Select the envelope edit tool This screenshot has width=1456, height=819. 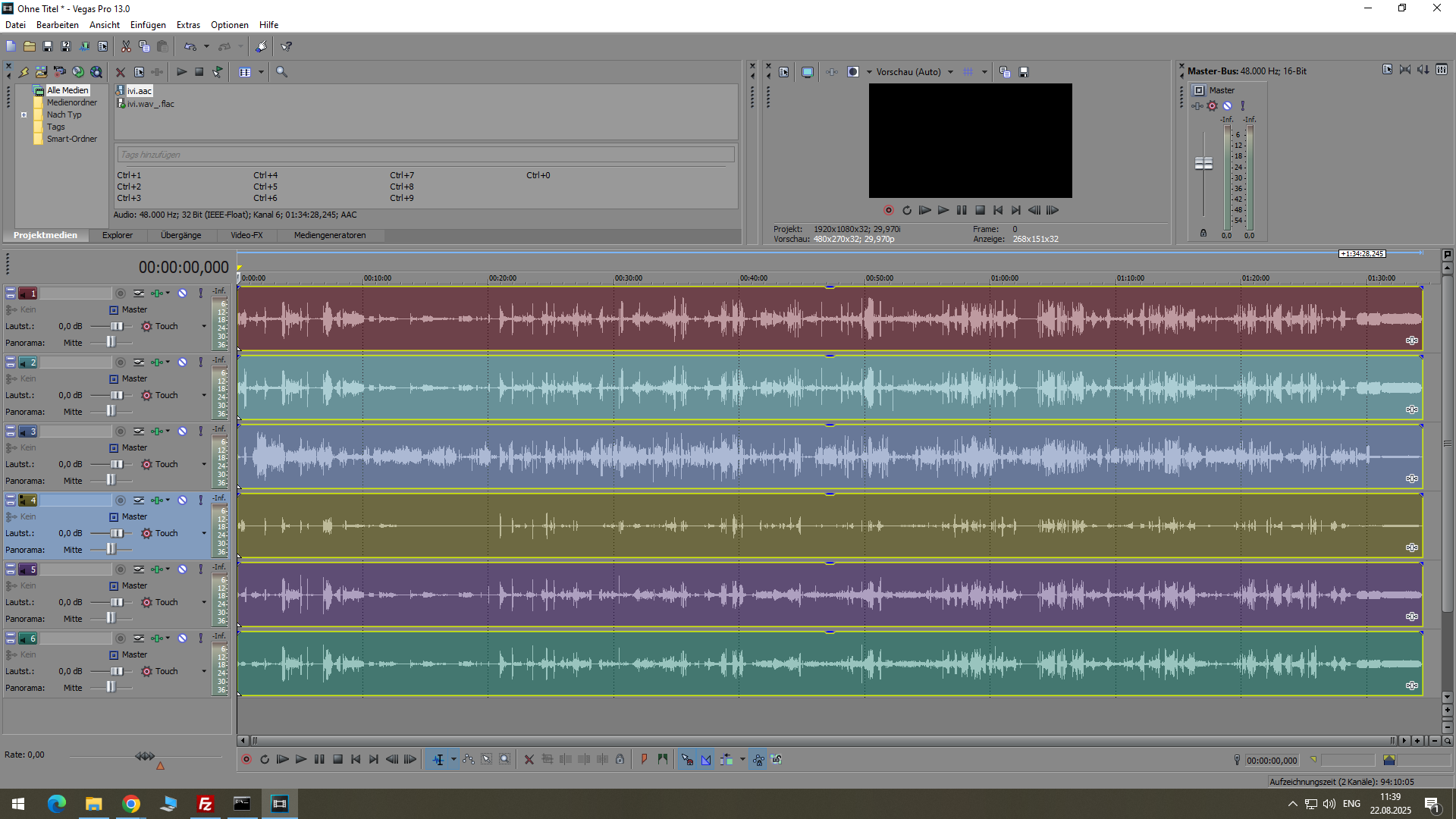pos(469,760)
